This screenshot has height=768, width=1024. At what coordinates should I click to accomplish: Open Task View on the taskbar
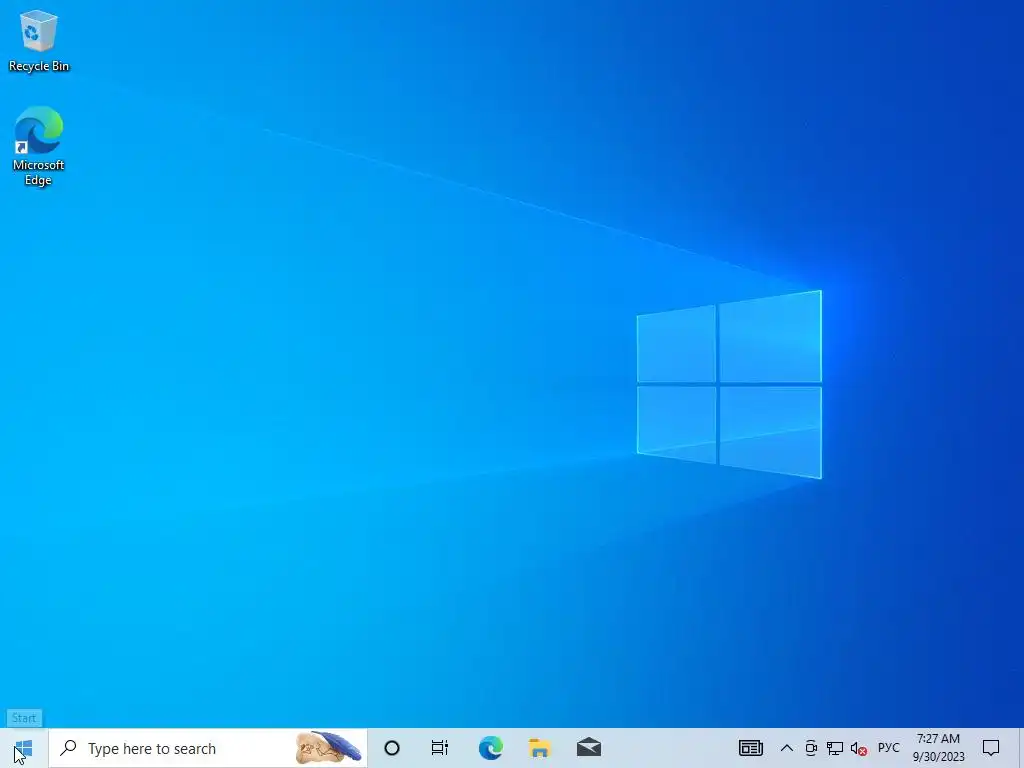[x=440, y=748]
